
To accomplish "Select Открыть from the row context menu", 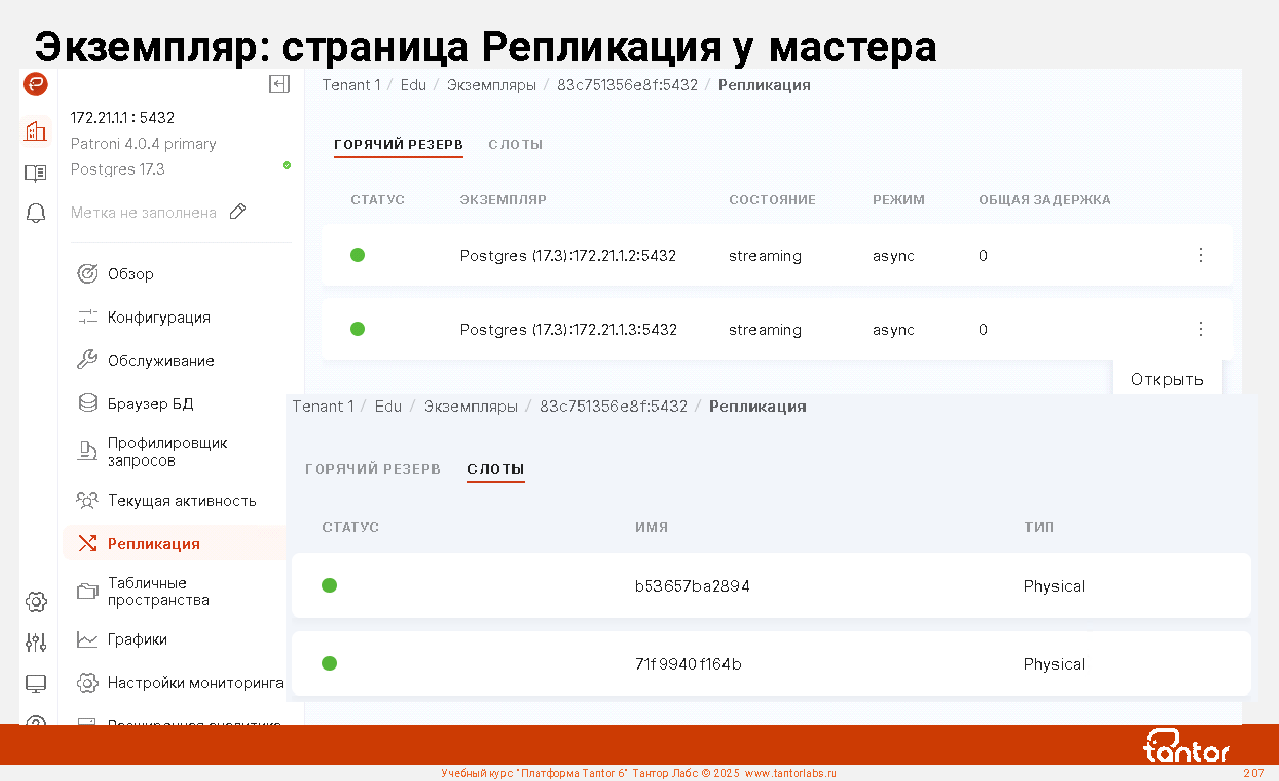I will (1167, 379).
